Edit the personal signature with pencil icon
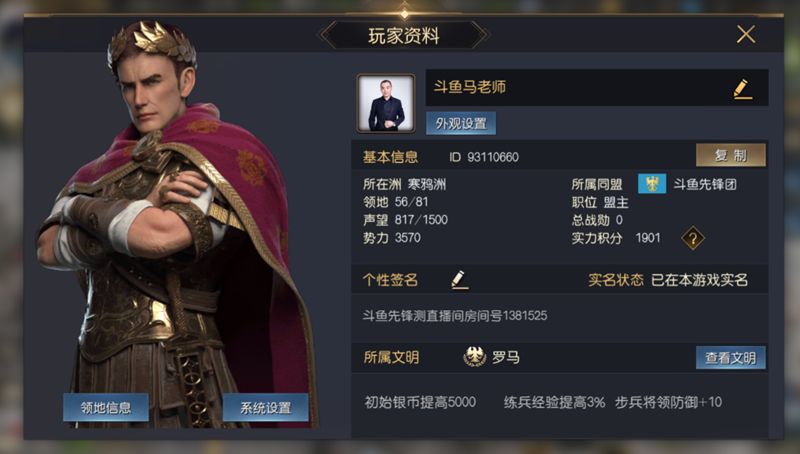 [x=459, y=280]
